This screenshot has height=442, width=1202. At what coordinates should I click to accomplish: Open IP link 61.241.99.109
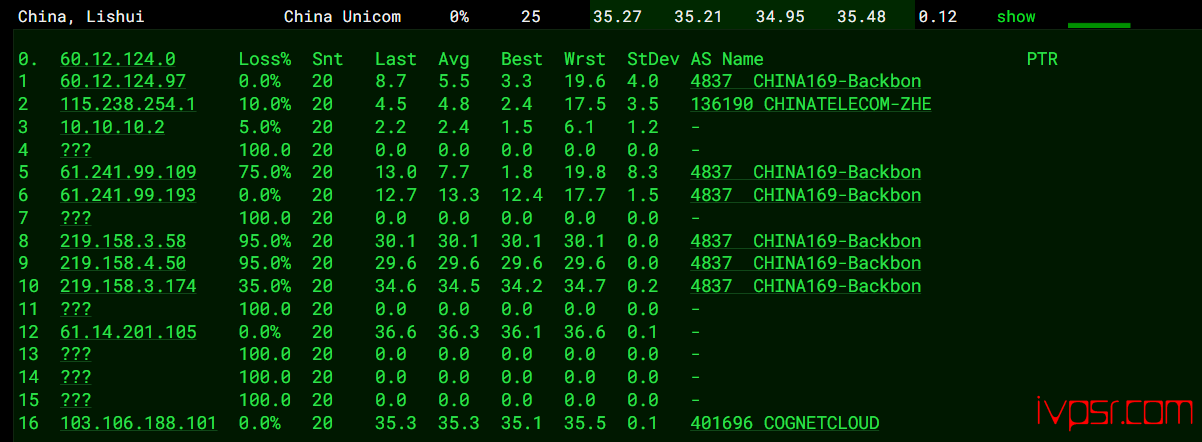(x=128, y=172)
